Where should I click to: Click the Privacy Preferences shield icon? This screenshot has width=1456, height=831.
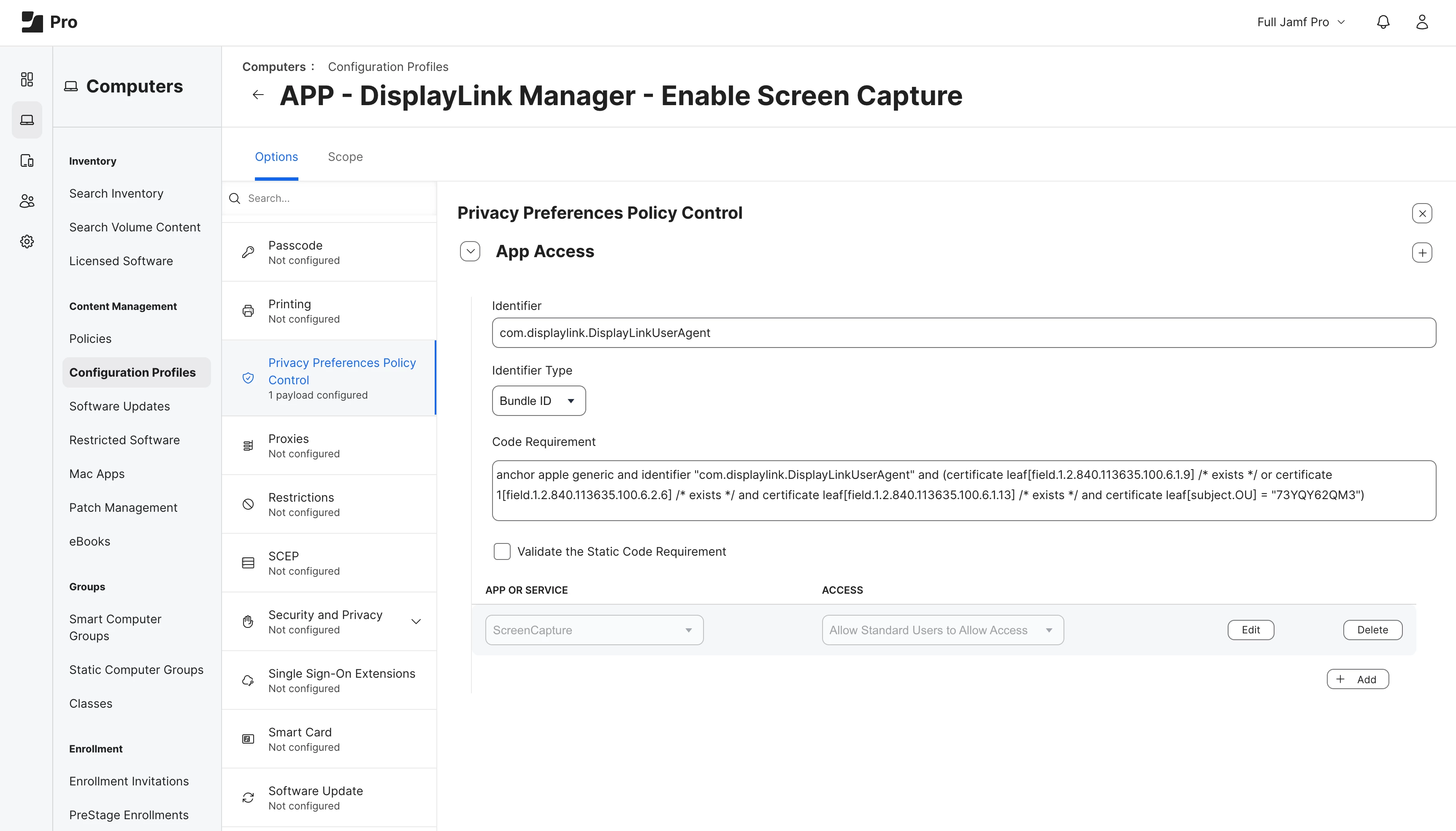click(x=248, y=378)
